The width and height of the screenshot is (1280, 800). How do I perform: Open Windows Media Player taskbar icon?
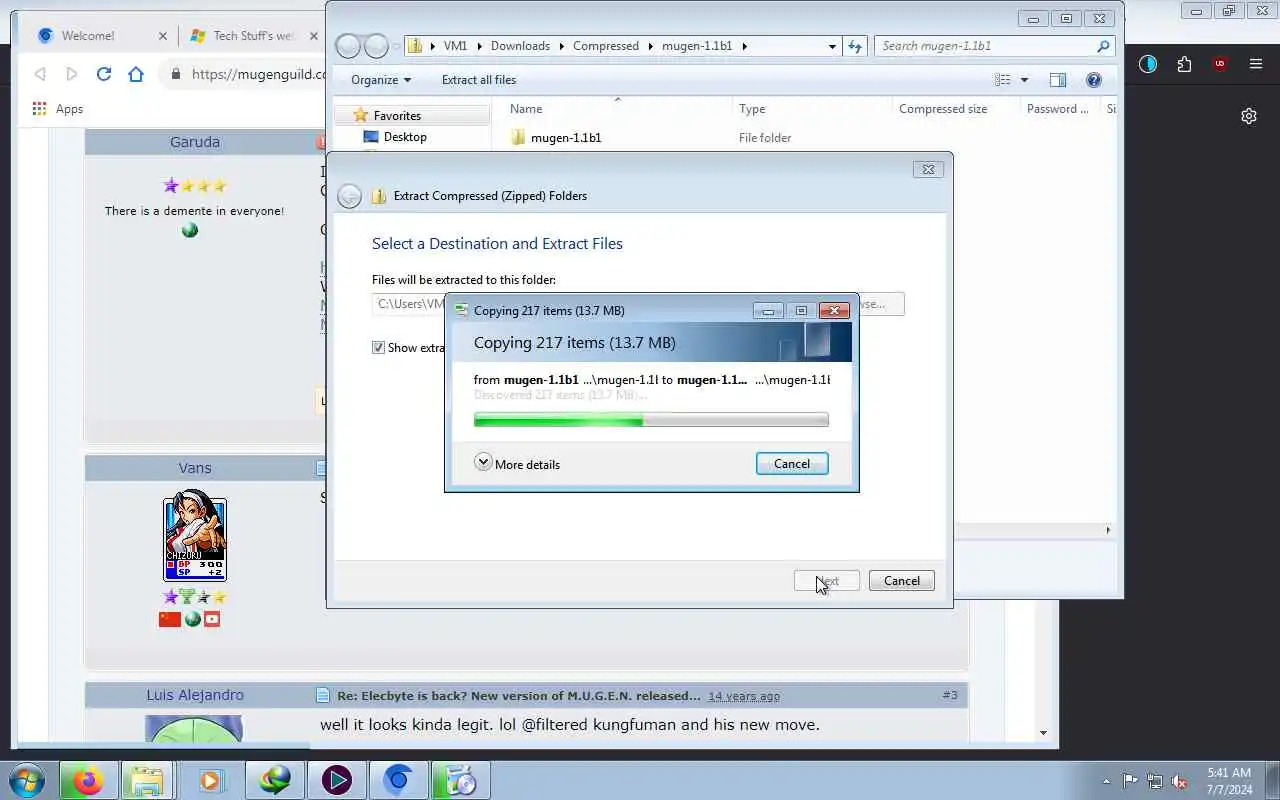coord(210,780)
